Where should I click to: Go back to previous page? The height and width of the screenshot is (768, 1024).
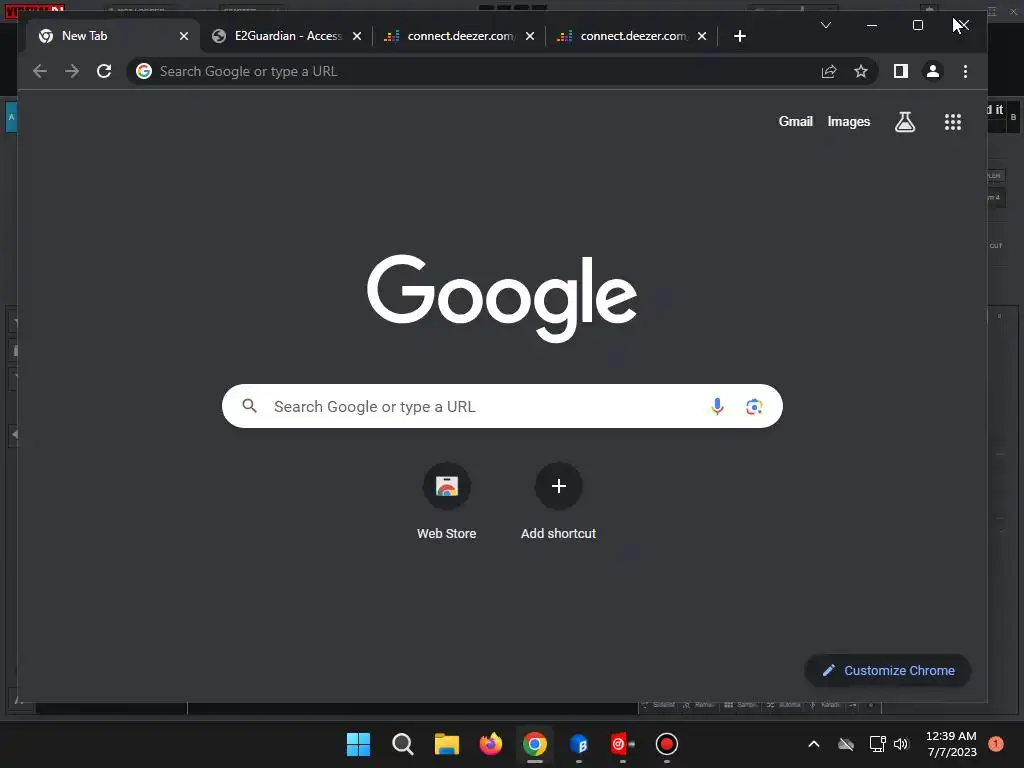coord(40,71)
